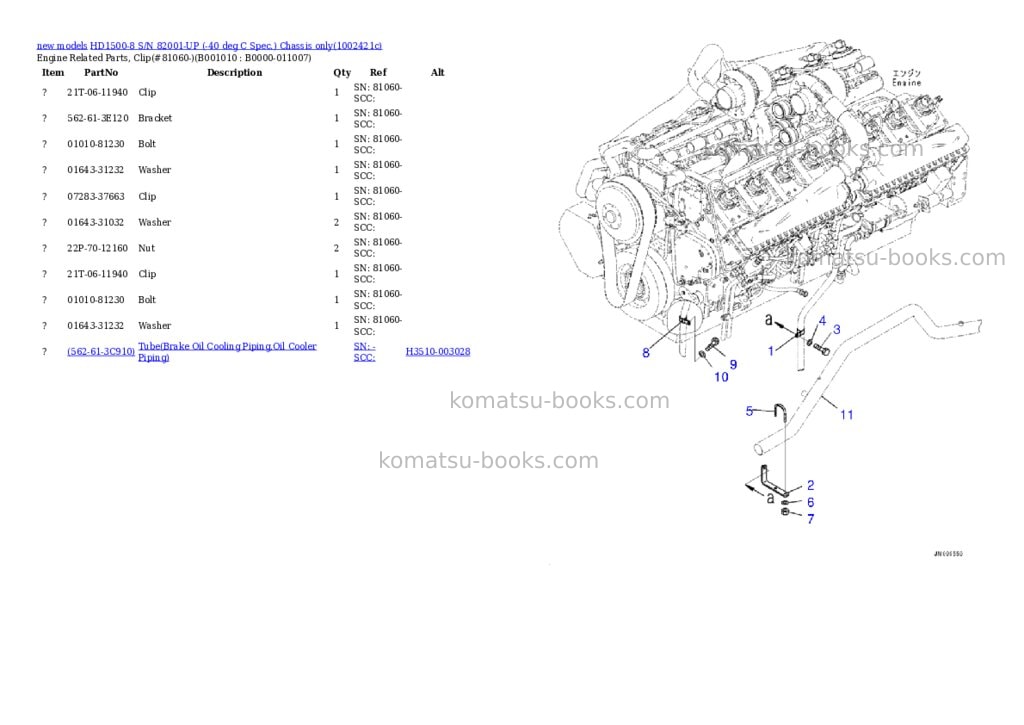Viewport: 1024px width, 725px height.
Task: Click the "Ref" column header
Action: point(378,72)
